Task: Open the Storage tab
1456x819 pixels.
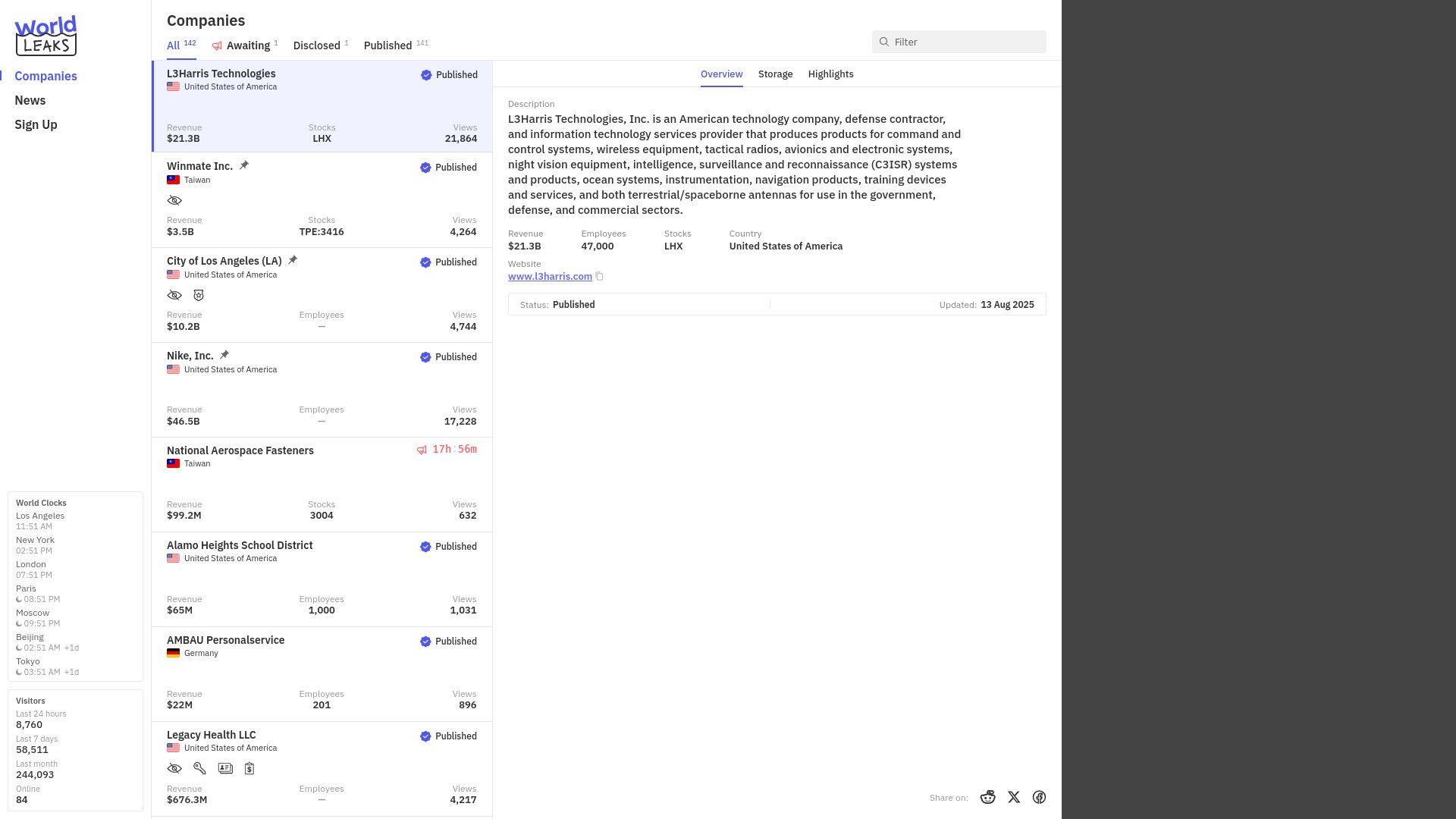Action: click(775, 74)
